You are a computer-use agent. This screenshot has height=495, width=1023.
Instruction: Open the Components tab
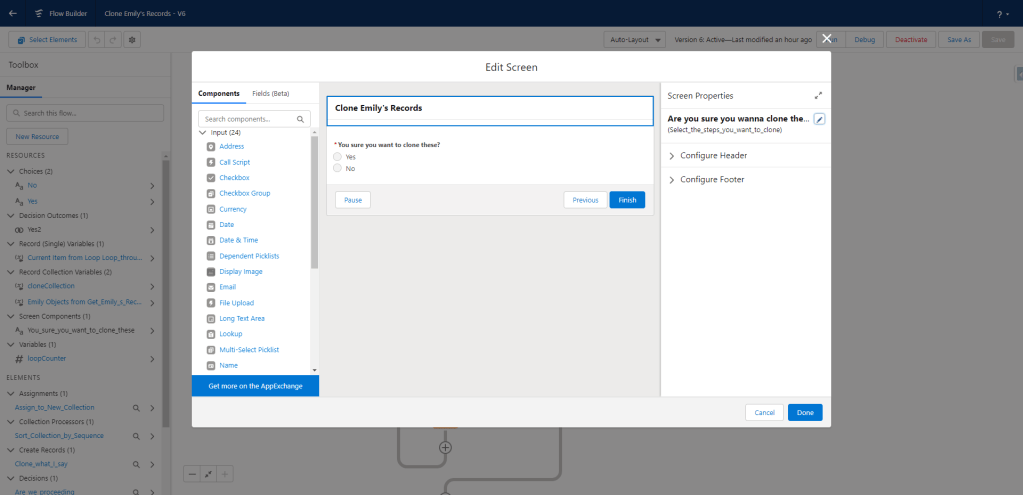tap(219, 93)
